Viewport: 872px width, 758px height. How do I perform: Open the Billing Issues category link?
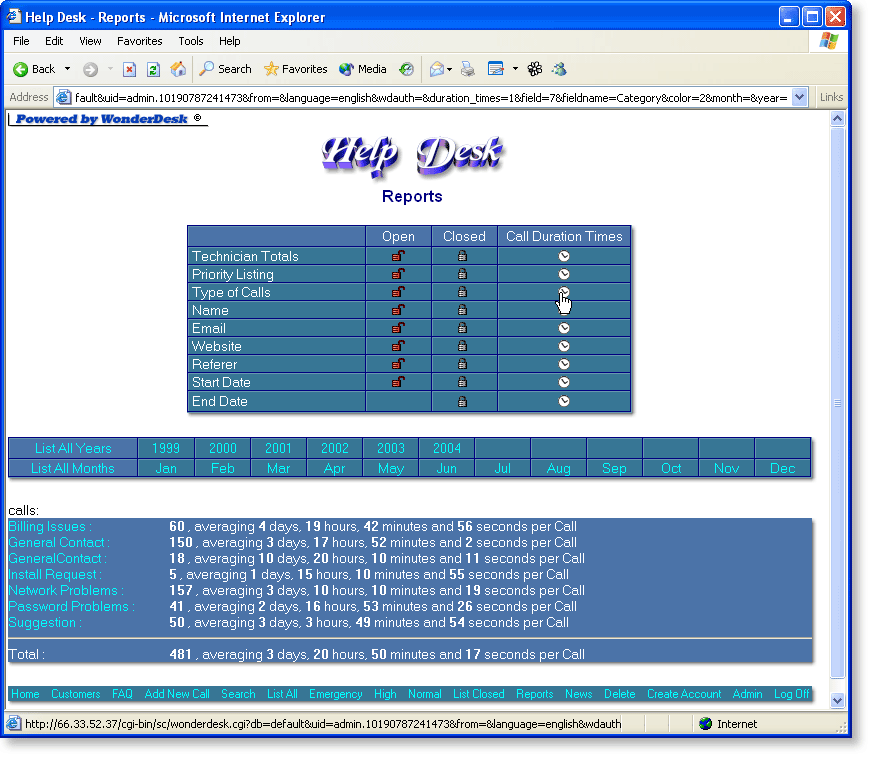50,527
